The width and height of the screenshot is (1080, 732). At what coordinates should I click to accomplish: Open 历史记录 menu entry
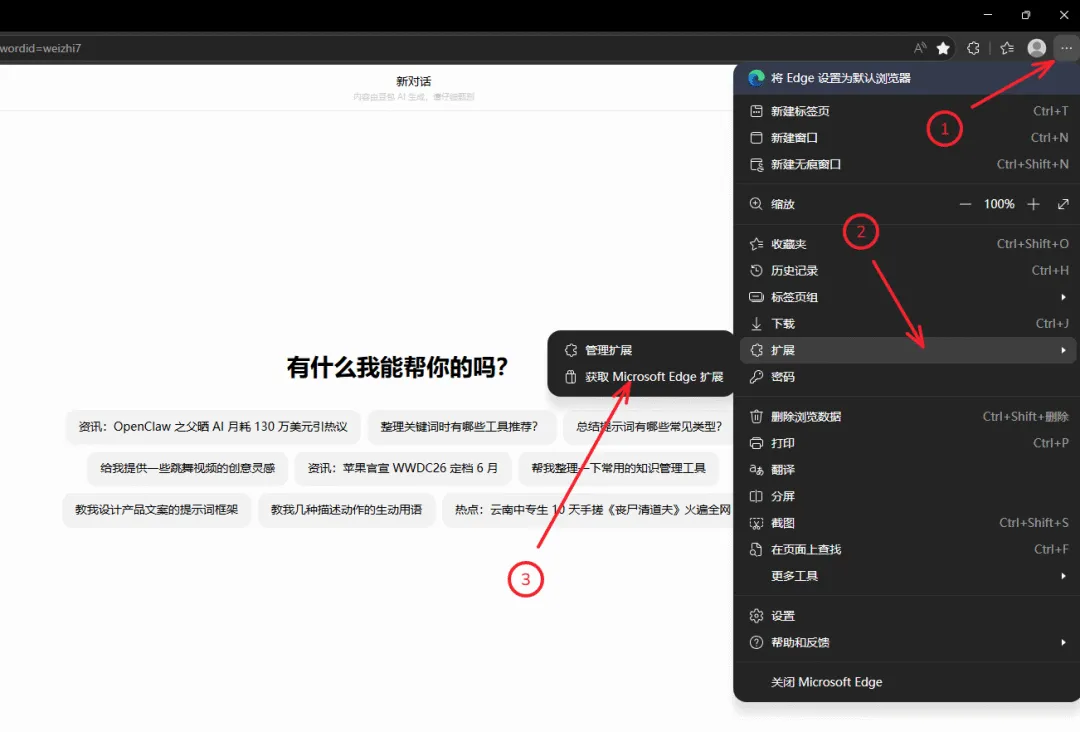click(908, 271)
